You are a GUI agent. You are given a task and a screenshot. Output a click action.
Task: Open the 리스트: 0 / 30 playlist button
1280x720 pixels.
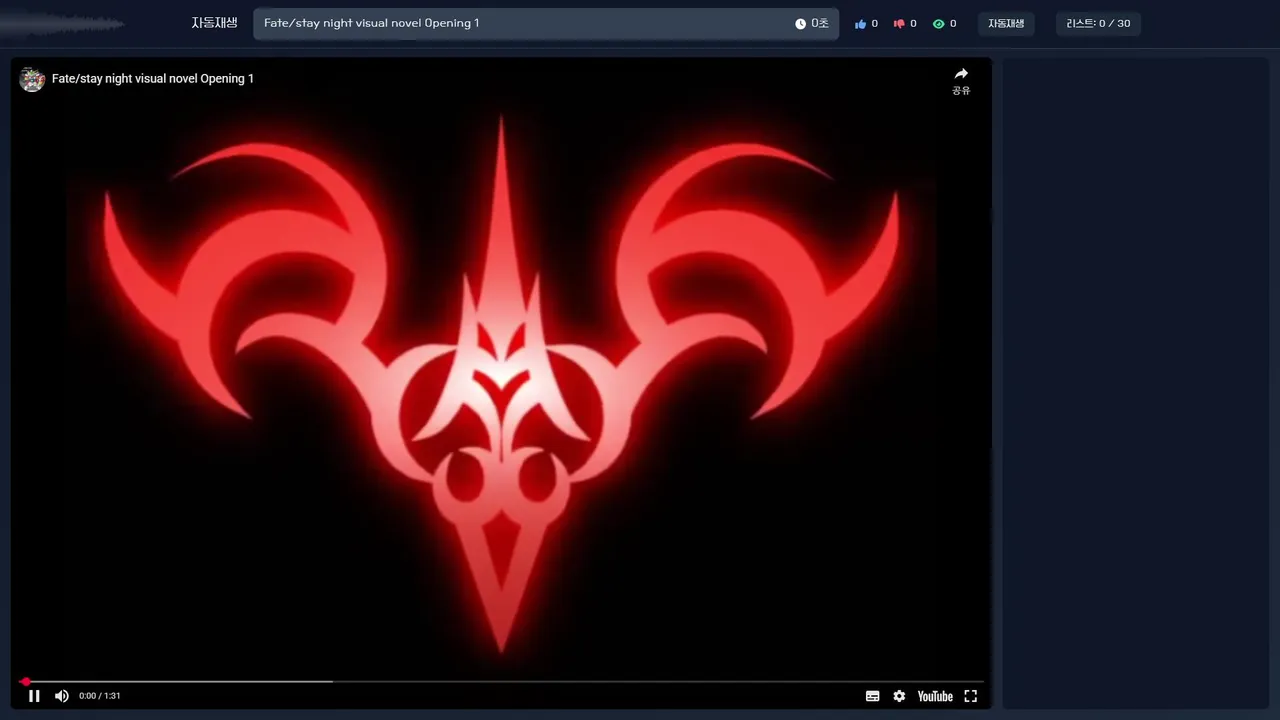[1098, 23]
